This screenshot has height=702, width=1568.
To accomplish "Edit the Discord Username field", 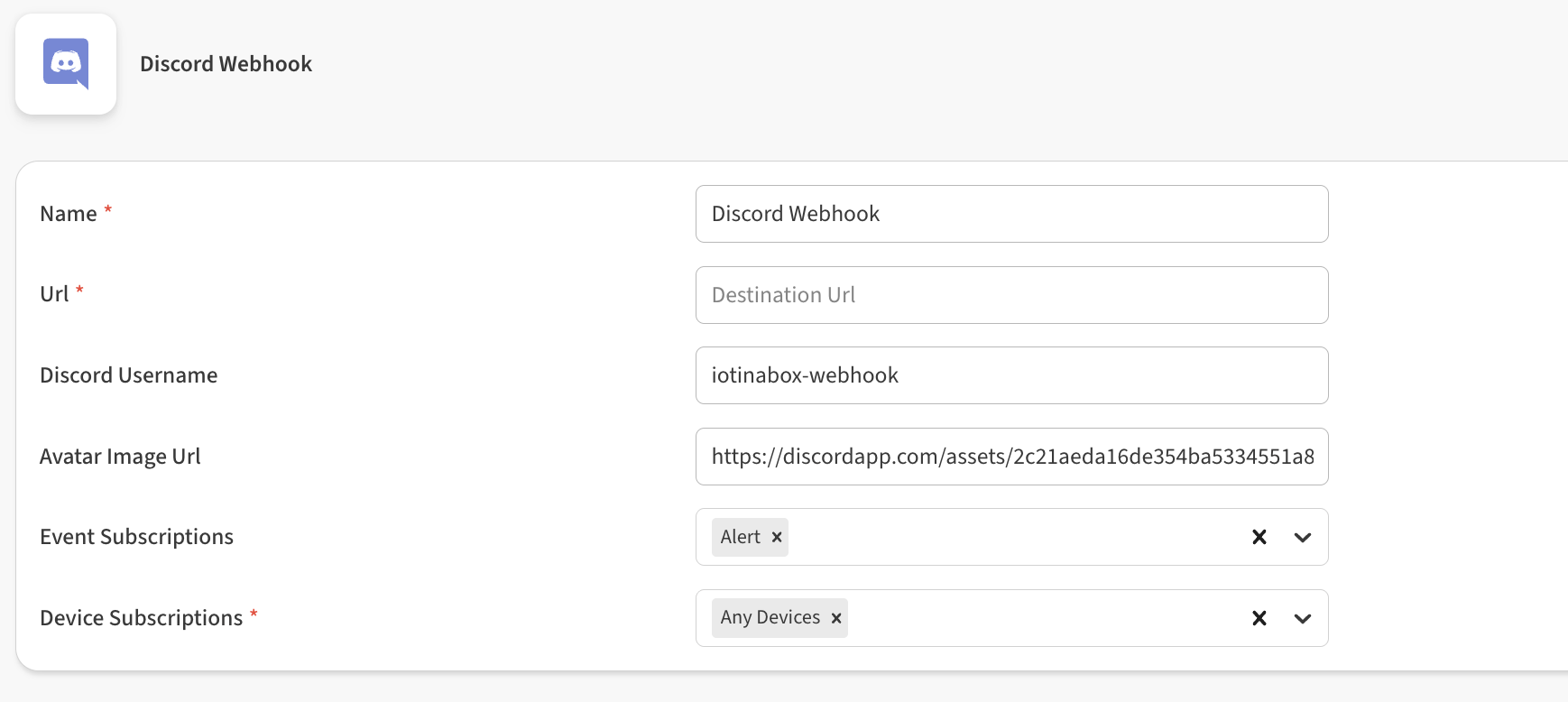I will click(1011, 375).
